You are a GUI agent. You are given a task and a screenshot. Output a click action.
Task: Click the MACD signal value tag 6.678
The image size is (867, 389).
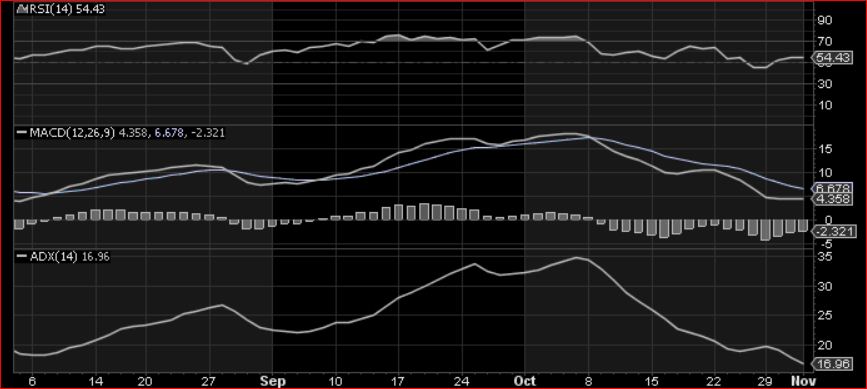[x=833, y=188]
